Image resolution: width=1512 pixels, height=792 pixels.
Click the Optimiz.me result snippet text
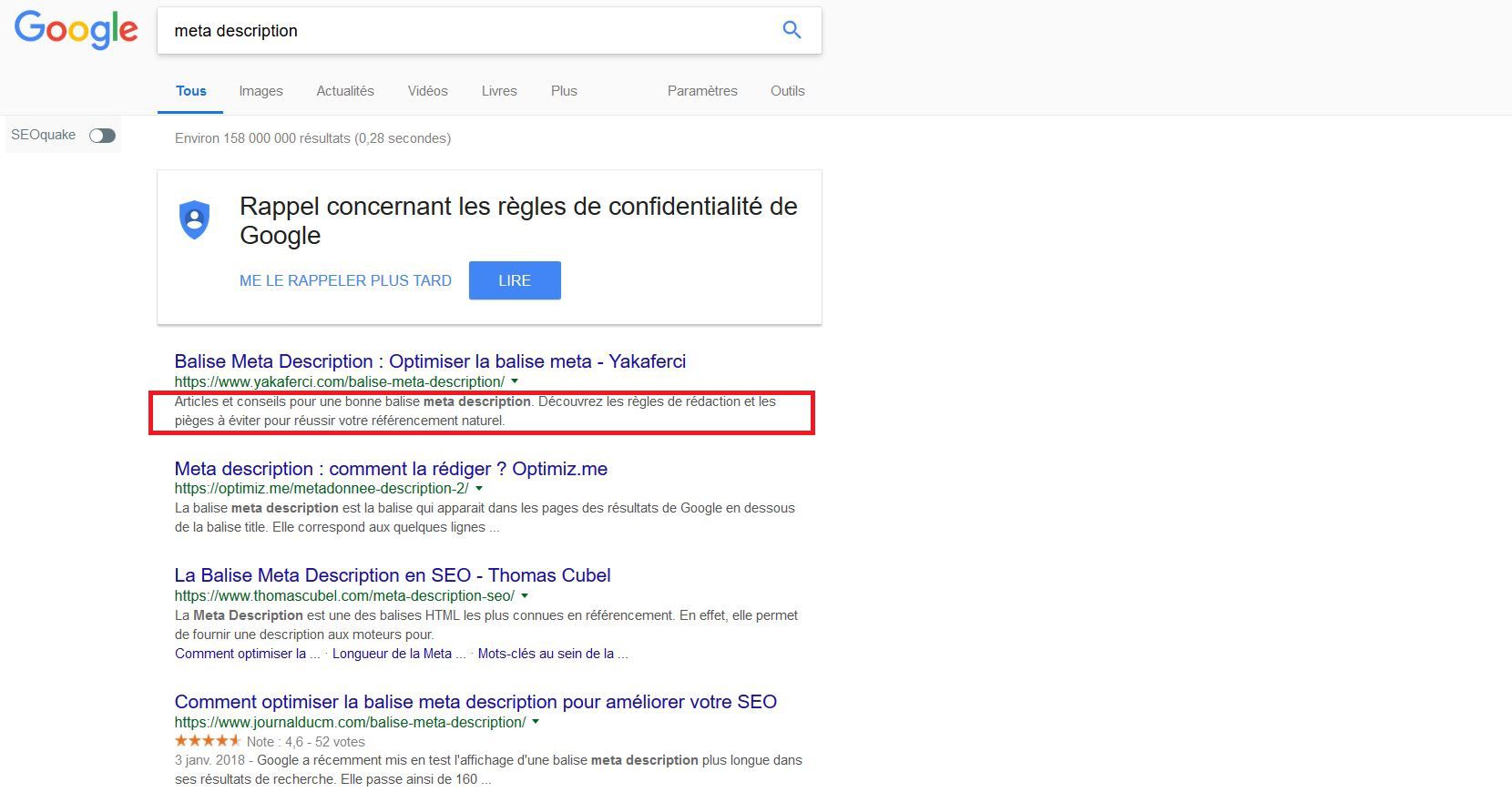[485, 517]
